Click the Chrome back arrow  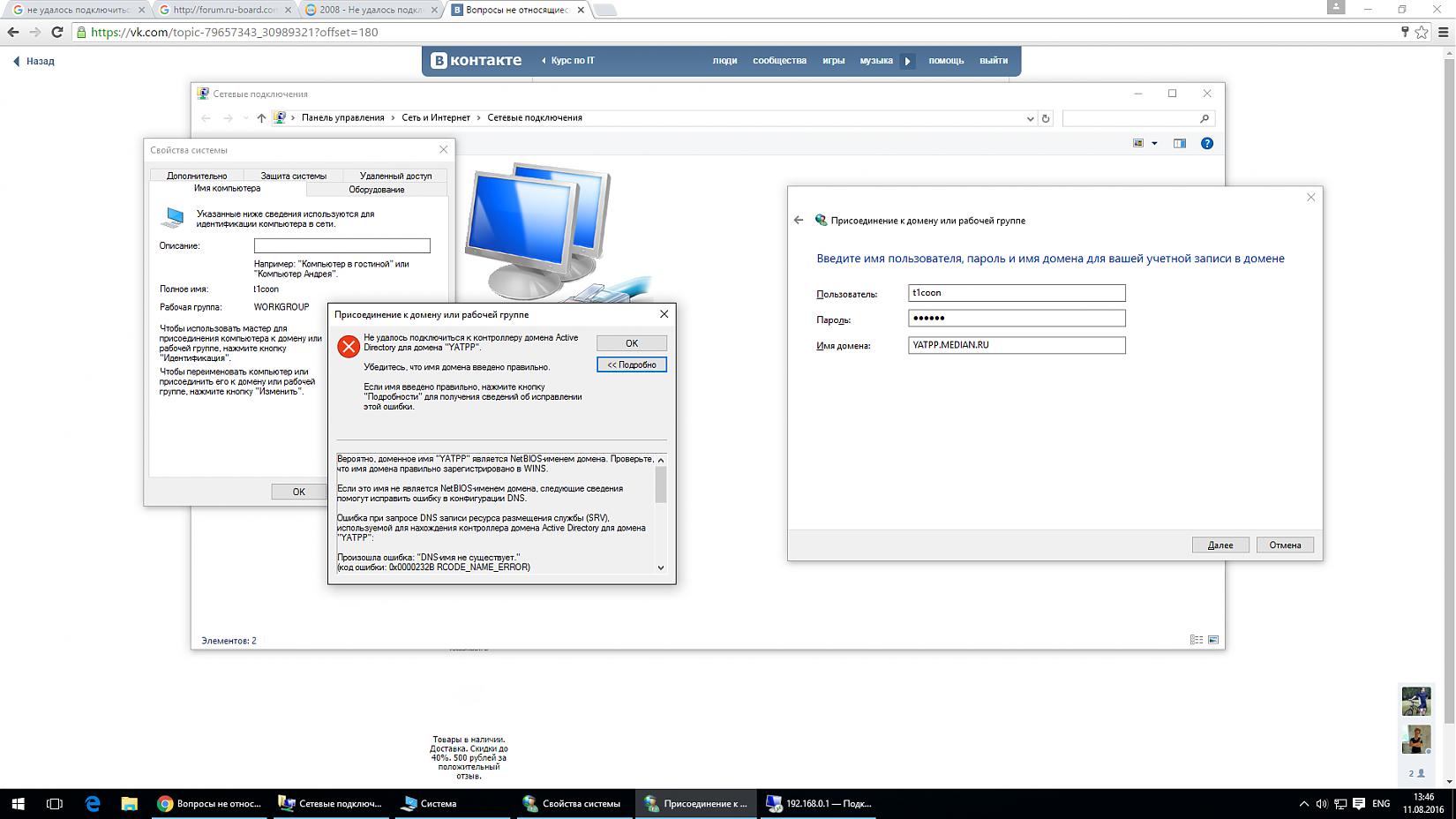(x=12, y=32)
